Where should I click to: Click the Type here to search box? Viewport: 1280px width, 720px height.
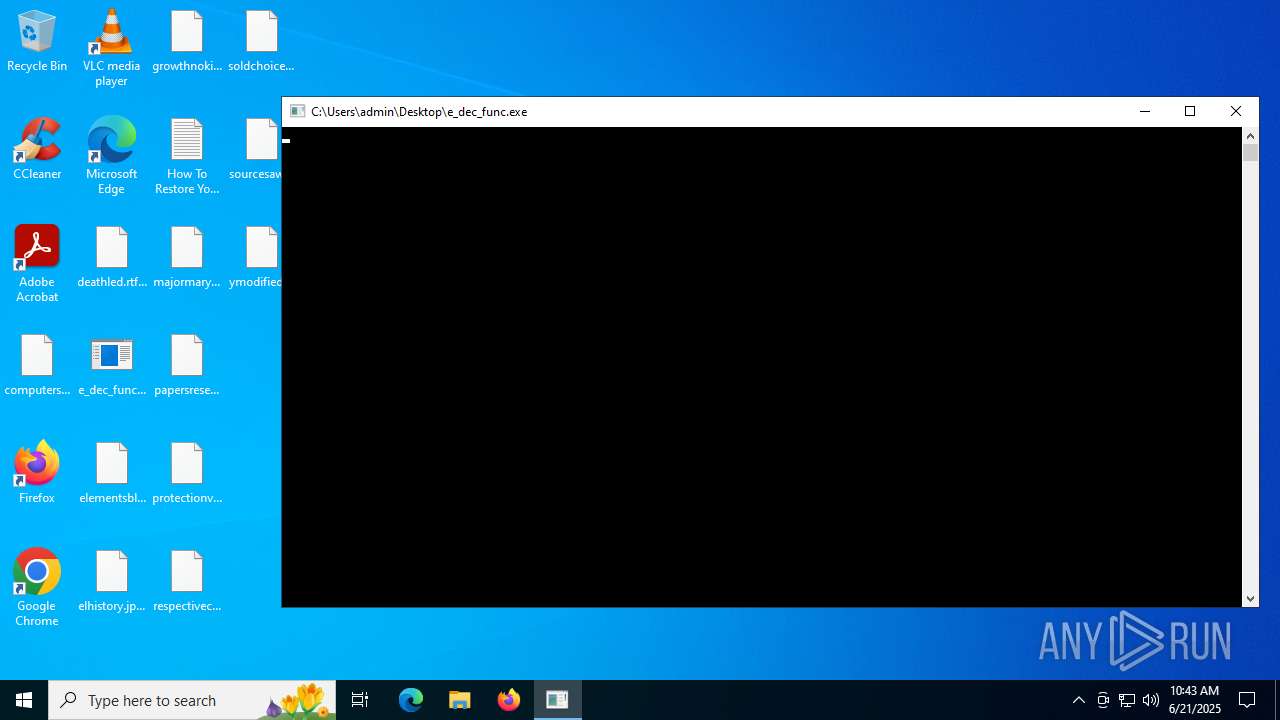tap(192, 700)
